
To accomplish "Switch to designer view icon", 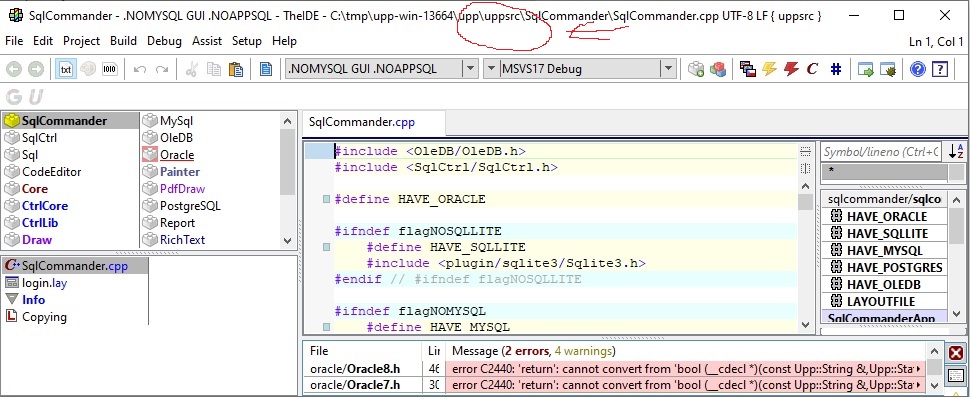I will pyautogui.click(x=88, y=69).
